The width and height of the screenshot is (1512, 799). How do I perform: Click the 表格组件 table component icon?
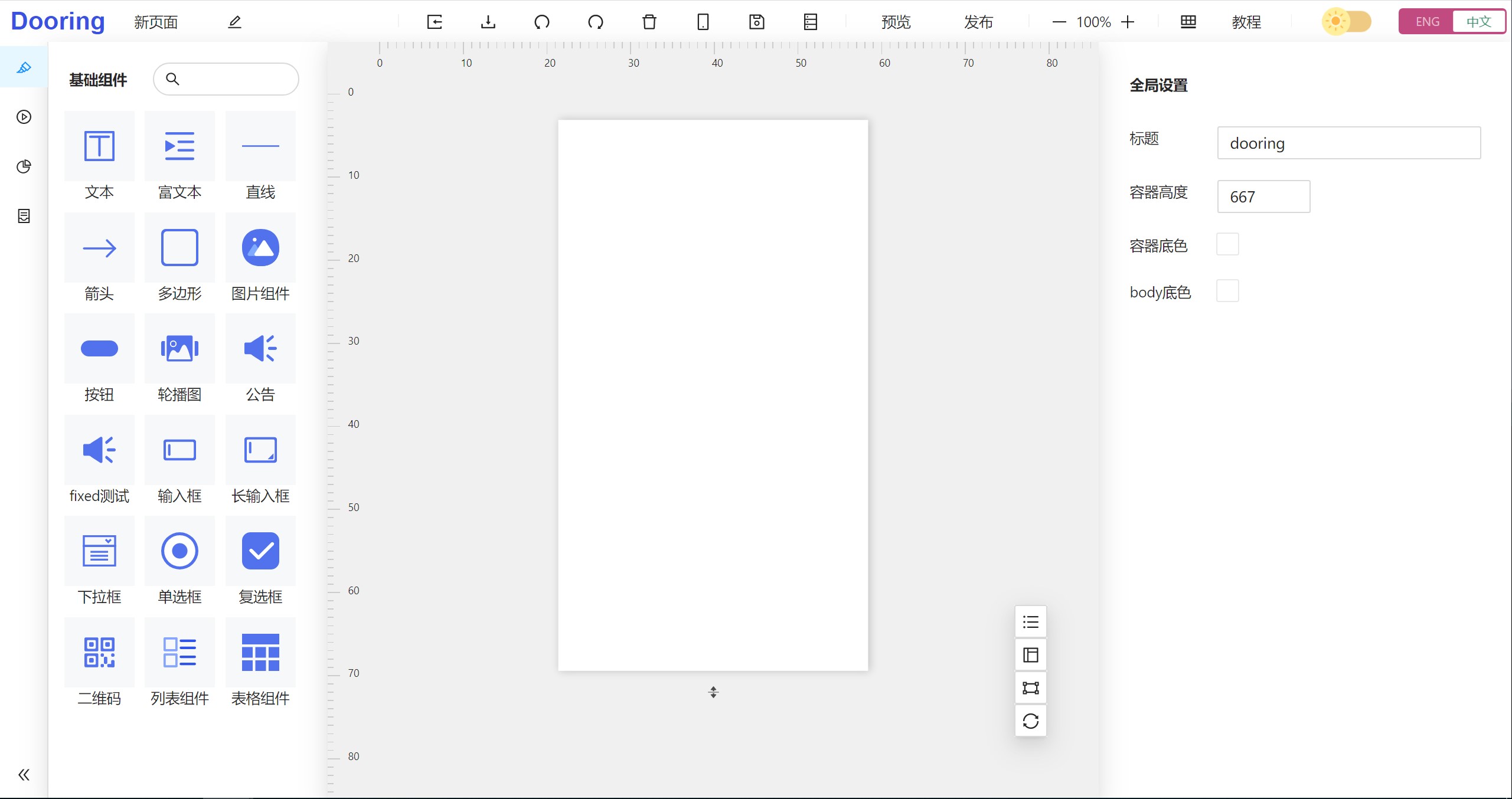point(260,653)
